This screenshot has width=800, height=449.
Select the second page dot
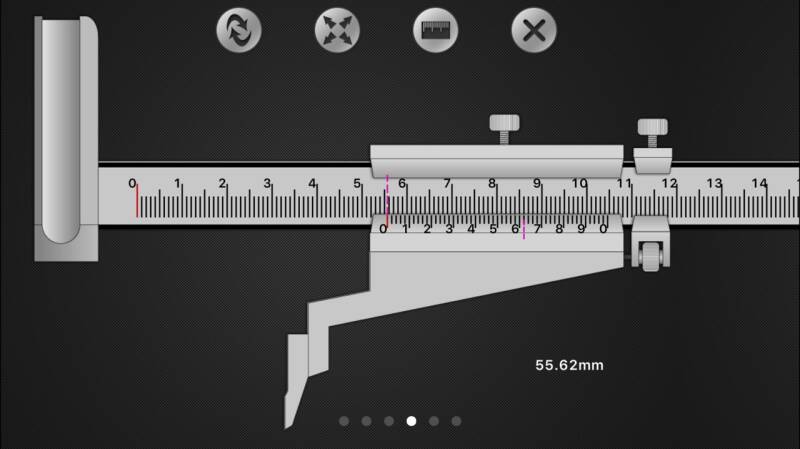pyautogui.click(x=366, y=421)
